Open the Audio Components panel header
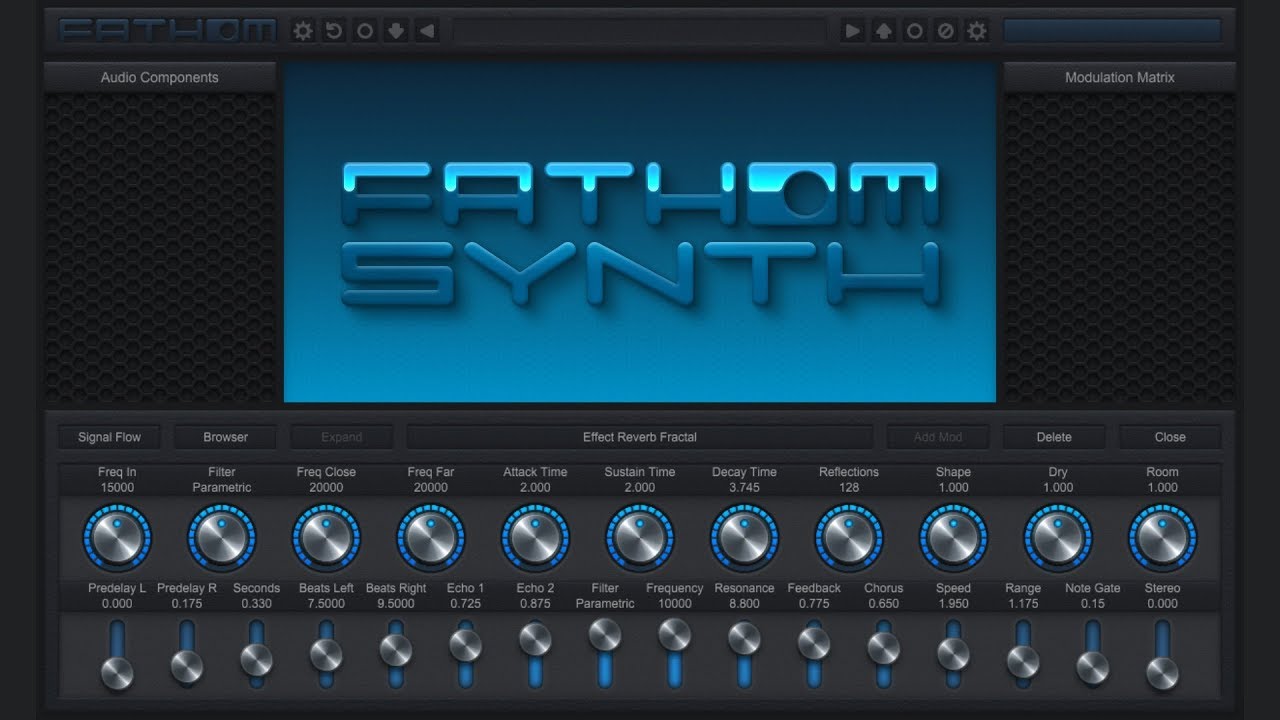 pos(160,77)
